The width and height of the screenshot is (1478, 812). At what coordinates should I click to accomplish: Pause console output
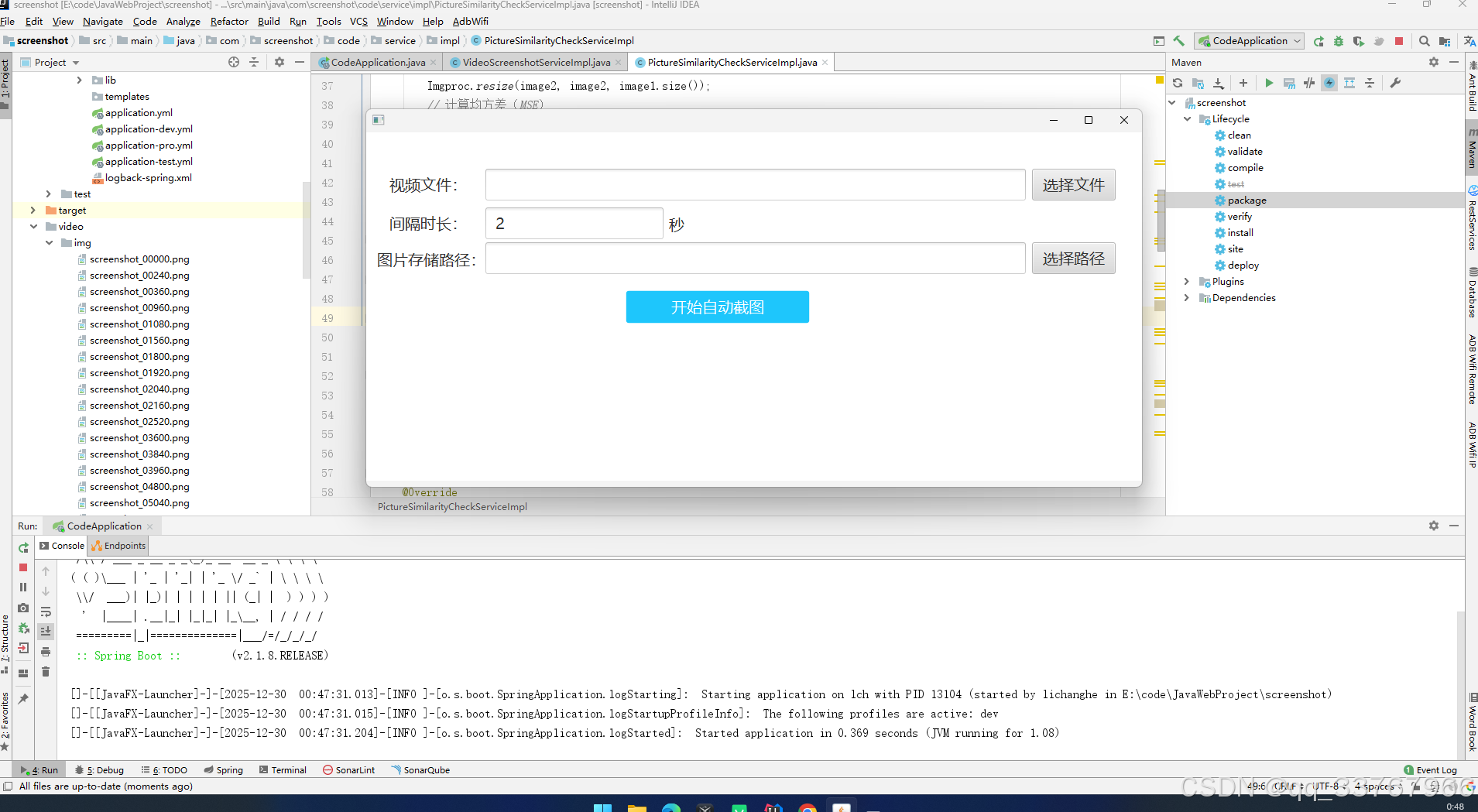22,587
